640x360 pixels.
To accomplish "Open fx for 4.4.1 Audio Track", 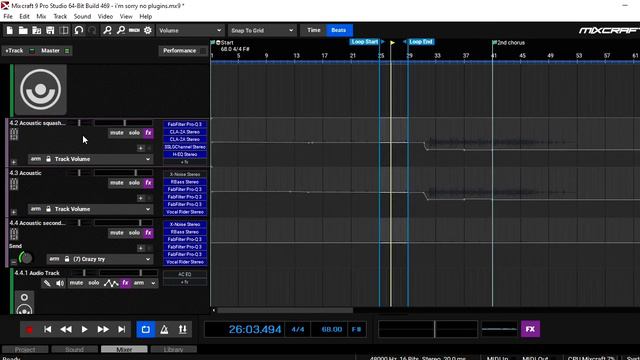I will pos(126,283).
